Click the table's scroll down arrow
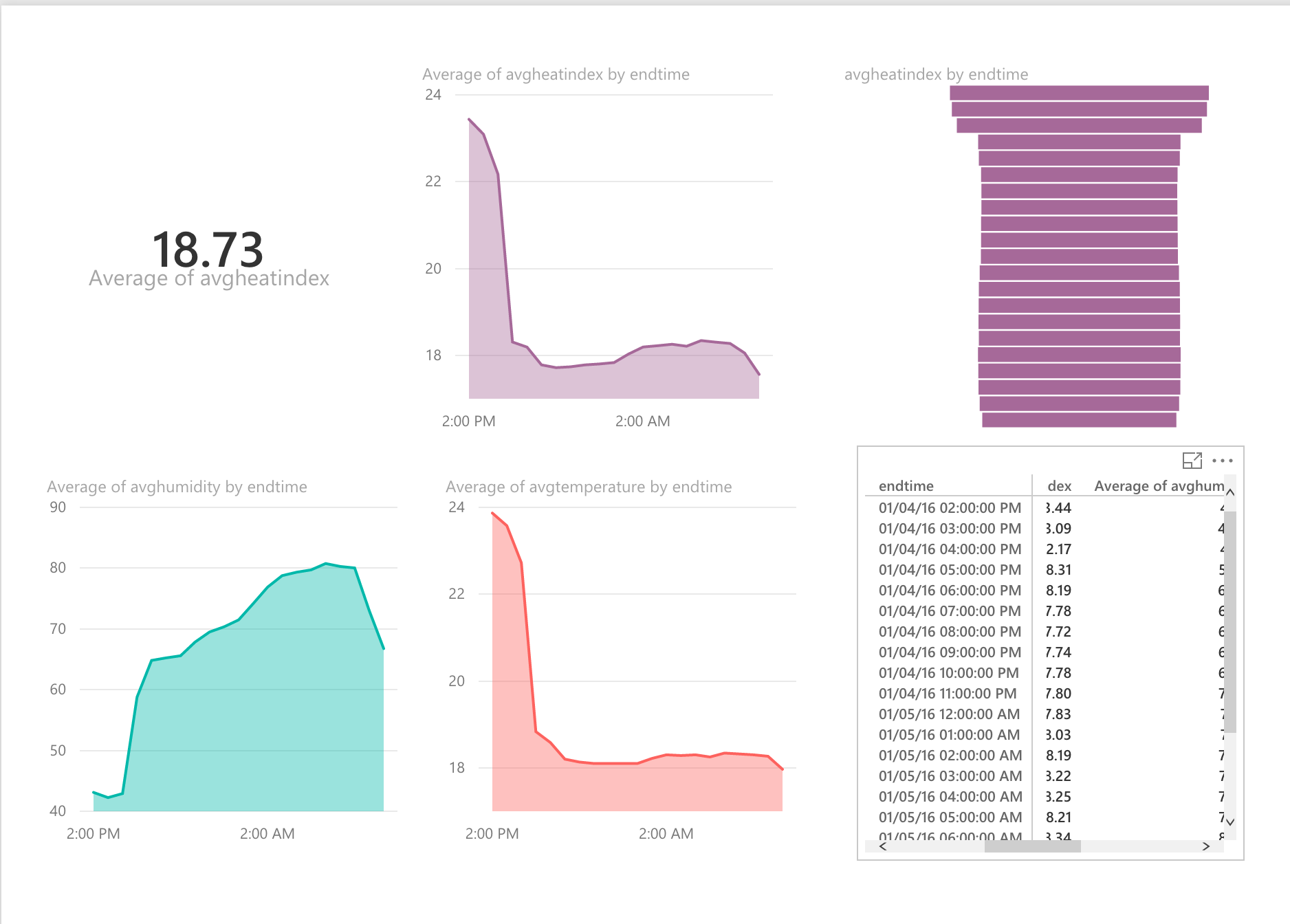 tap(1230, 822)
